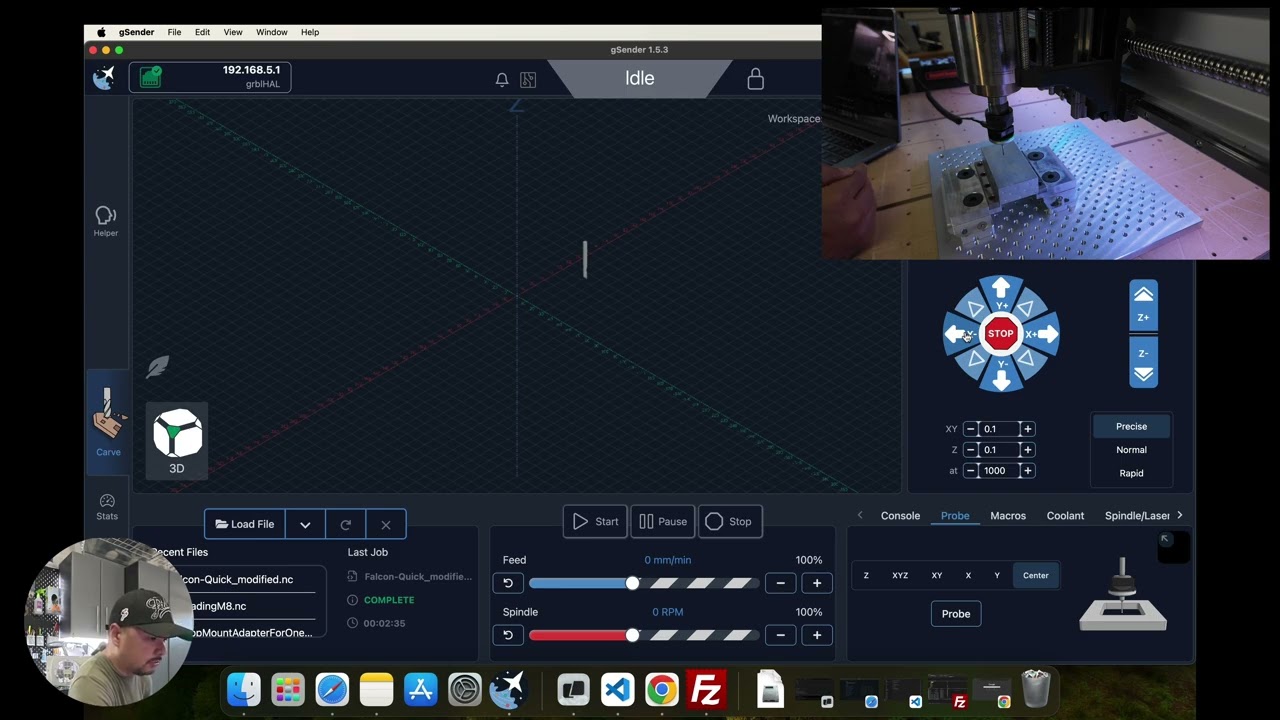Reset the Feed override to default
The image size is (1280, 720).
click(507, 583)
